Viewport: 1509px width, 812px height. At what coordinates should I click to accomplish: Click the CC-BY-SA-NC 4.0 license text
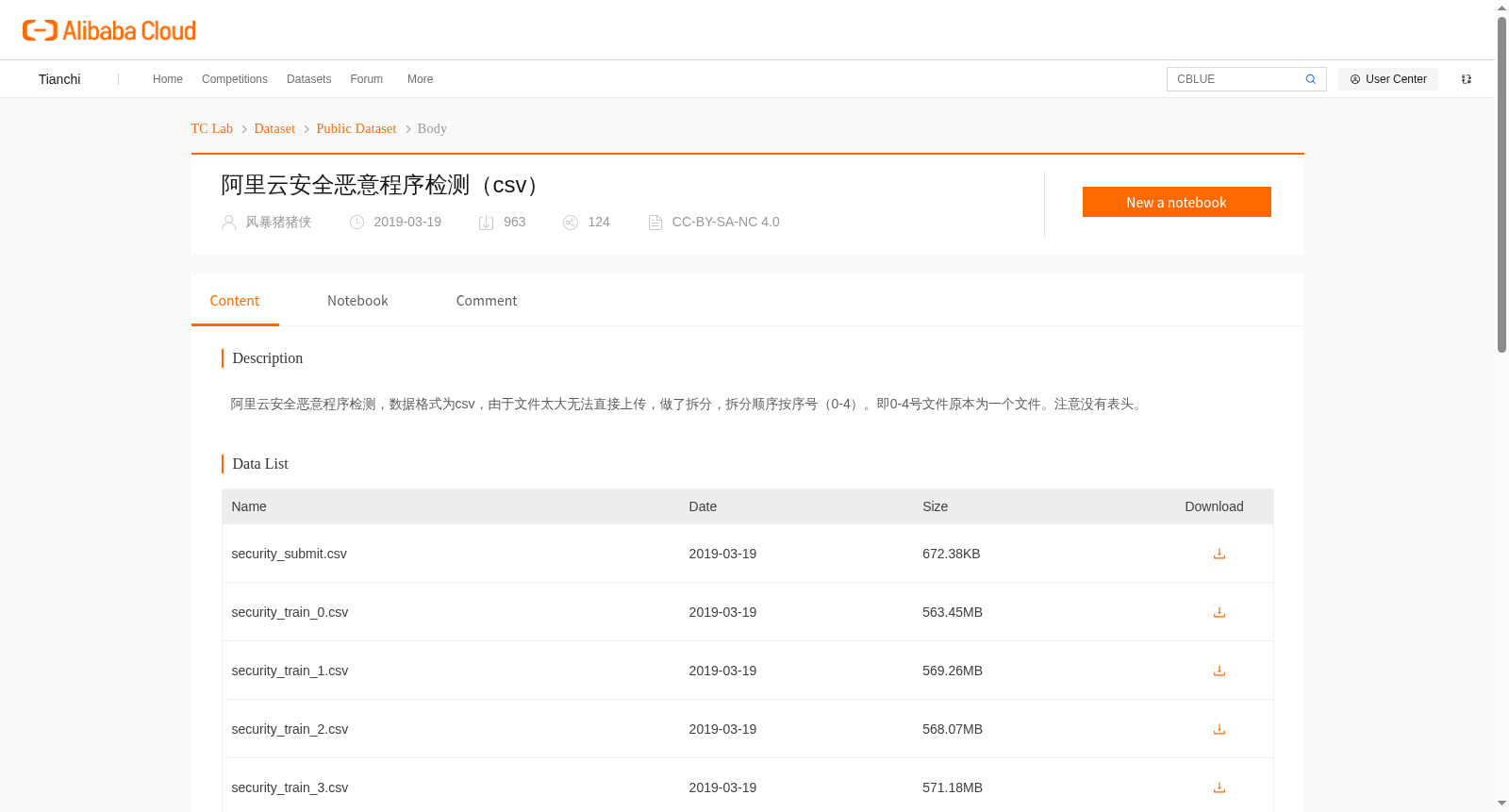[726, 223]
